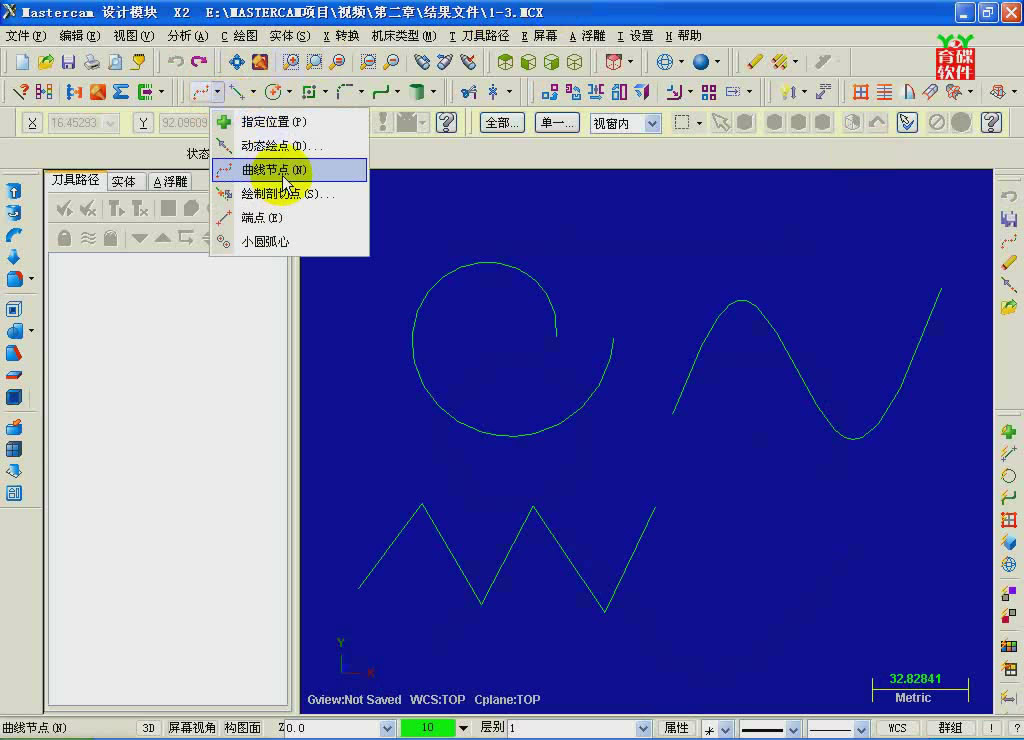The height and width of the screenshot is (740, 1024).
Task: Click the up arrow icon in left sidebar
Action: (x=14, y=191)
